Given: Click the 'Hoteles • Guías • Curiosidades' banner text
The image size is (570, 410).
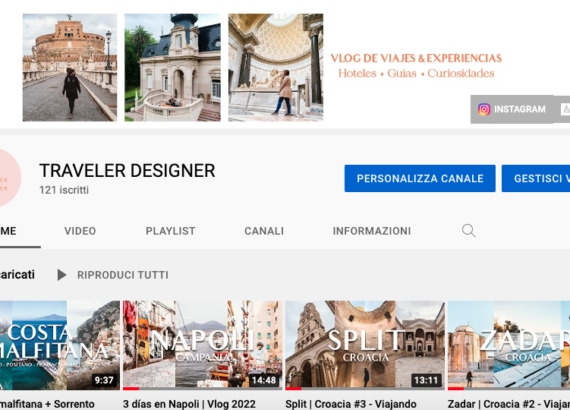Looking at the screenshot, I should pyautogui.click(x=416, y=73).
